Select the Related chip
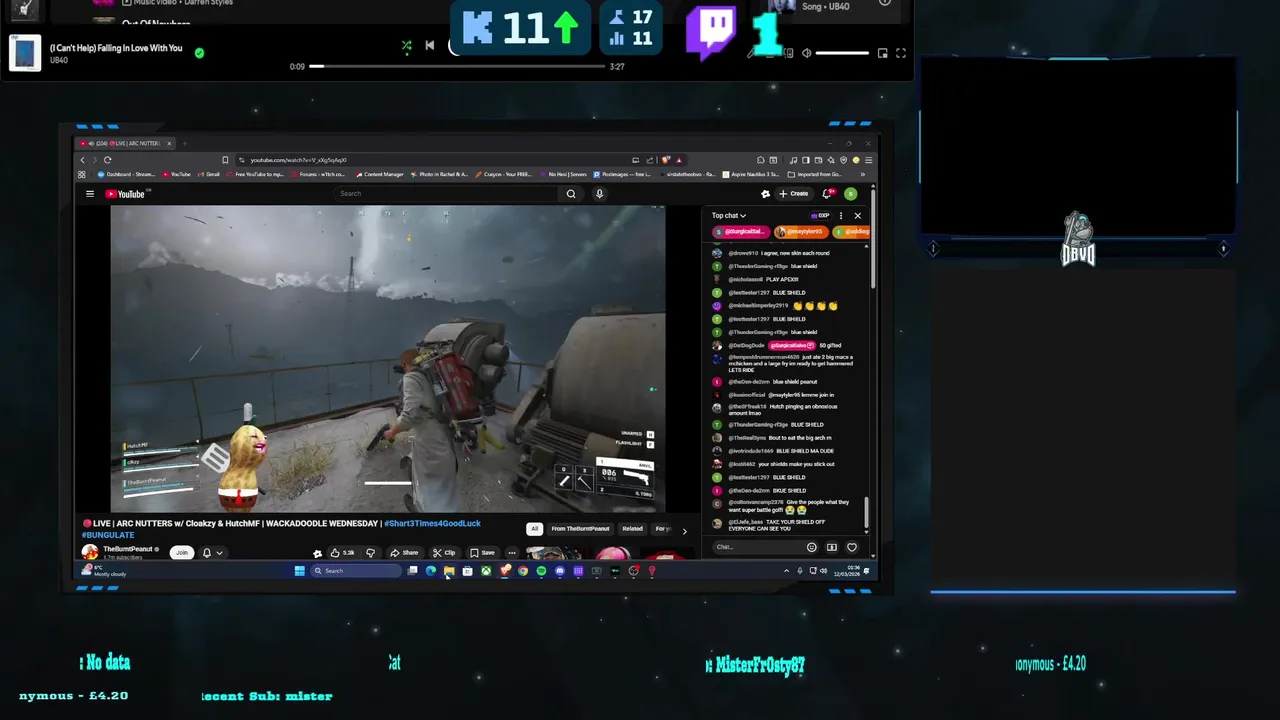 coord(632,529)
